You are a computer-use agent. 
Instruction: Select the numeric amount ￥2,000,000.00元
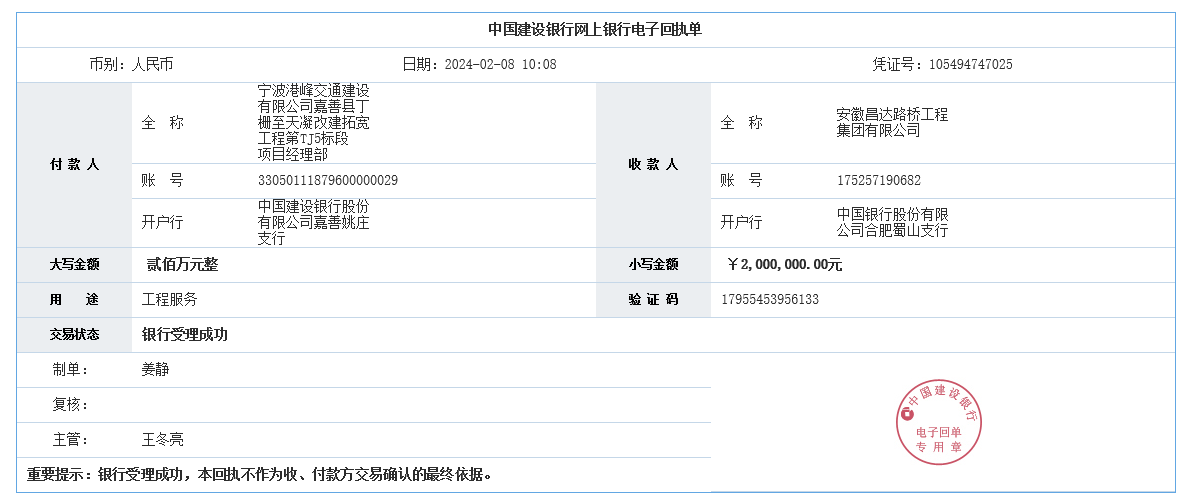tap(784, 265)
